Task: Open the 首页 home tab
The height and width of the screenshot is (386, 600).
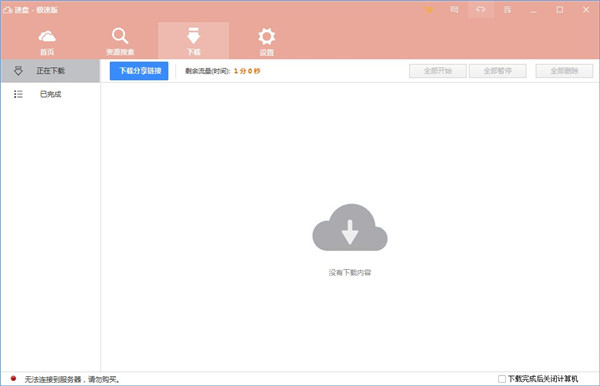Action: [47, 41]
